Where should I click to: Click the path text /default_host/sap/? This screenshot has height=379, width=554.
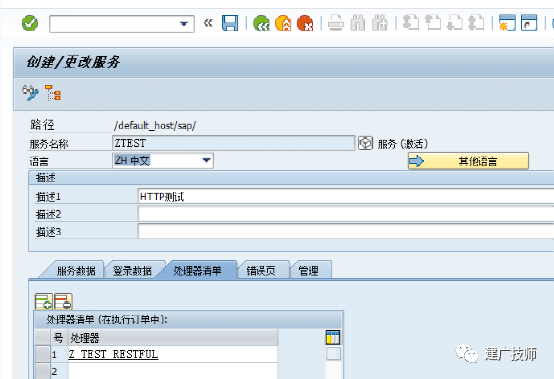(x=155, y=125)
